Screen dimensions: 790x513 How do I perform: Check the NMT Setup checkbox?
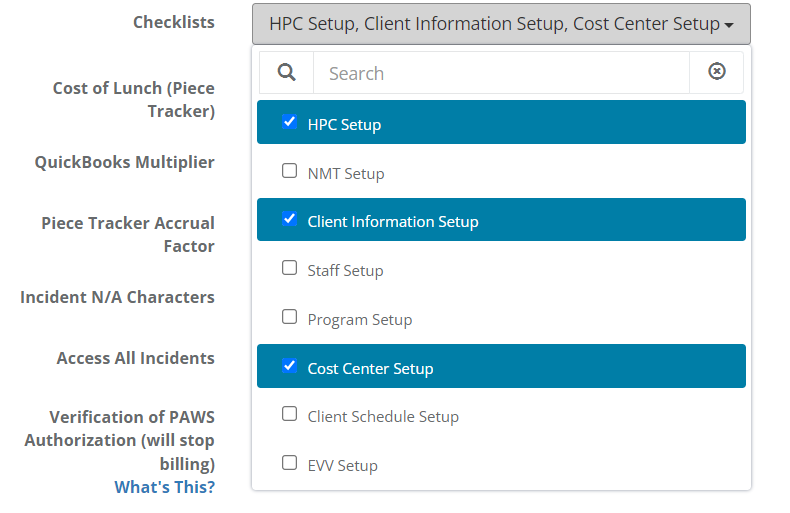289,171
